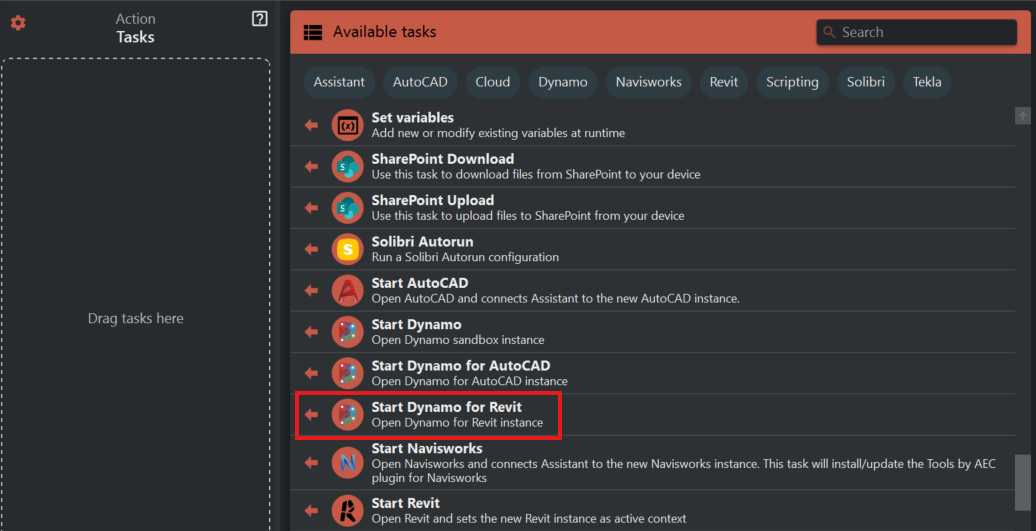The width and height of the screenshot is (1036, 531).
Task: Filter tasks by Revit category
Action: [724, 83]
